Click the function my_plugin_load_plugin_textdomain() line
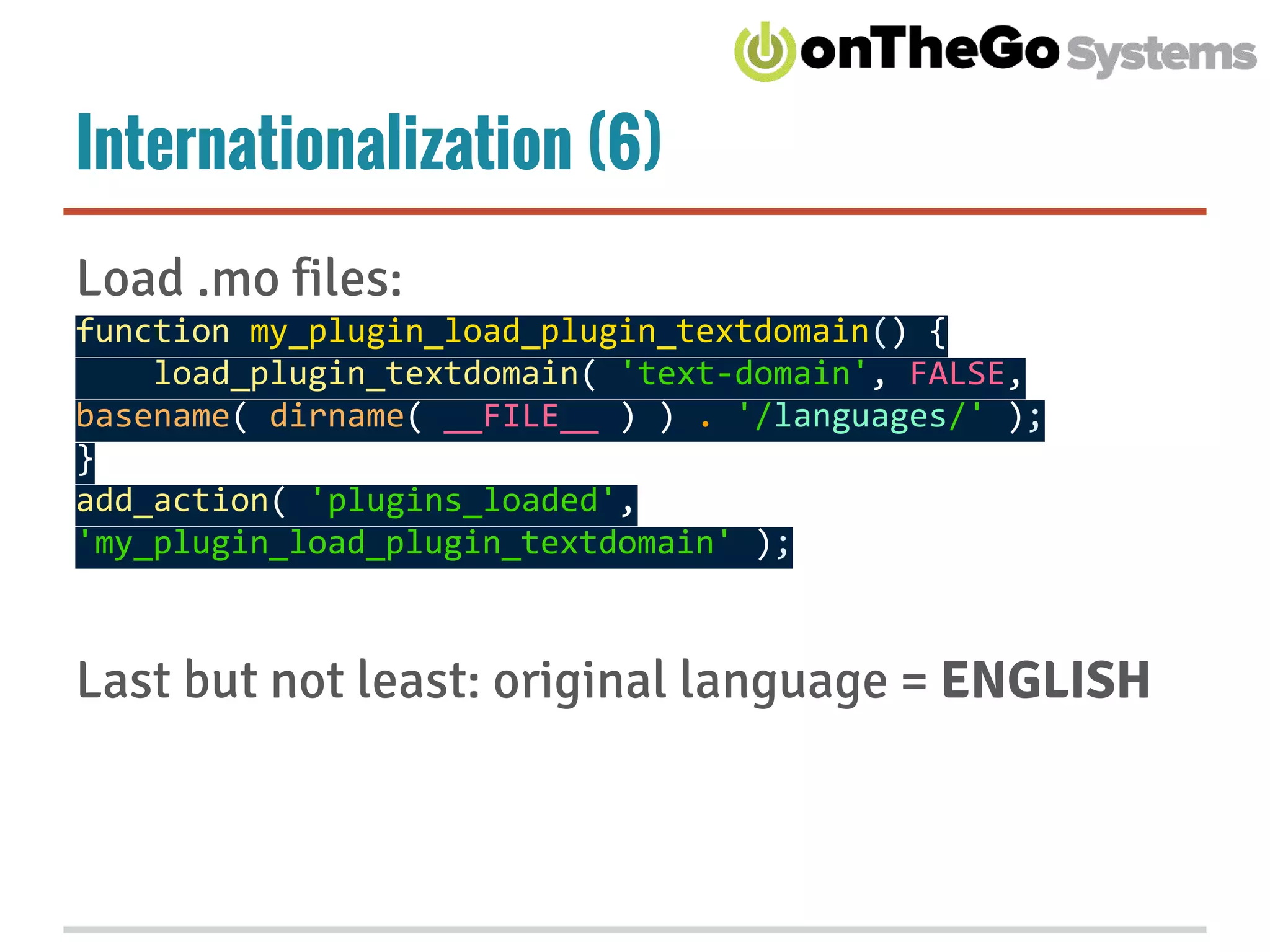This screenshot has height=952, width=1270. 511,333
